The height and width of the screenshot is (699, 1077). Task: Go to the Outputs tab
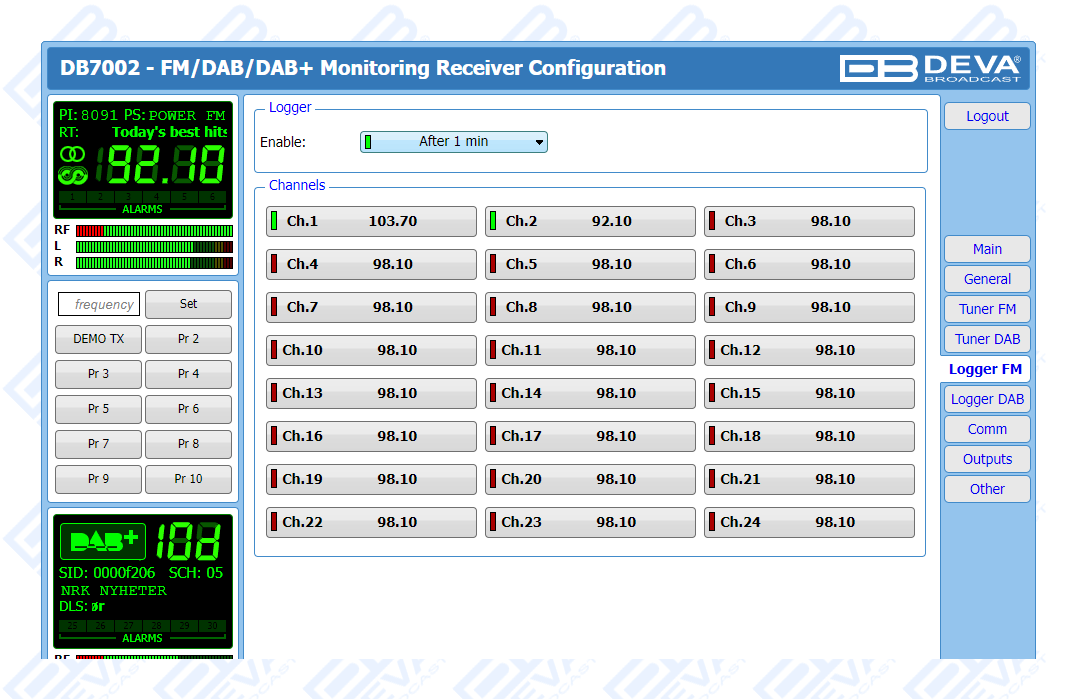[x=986, y=459]
